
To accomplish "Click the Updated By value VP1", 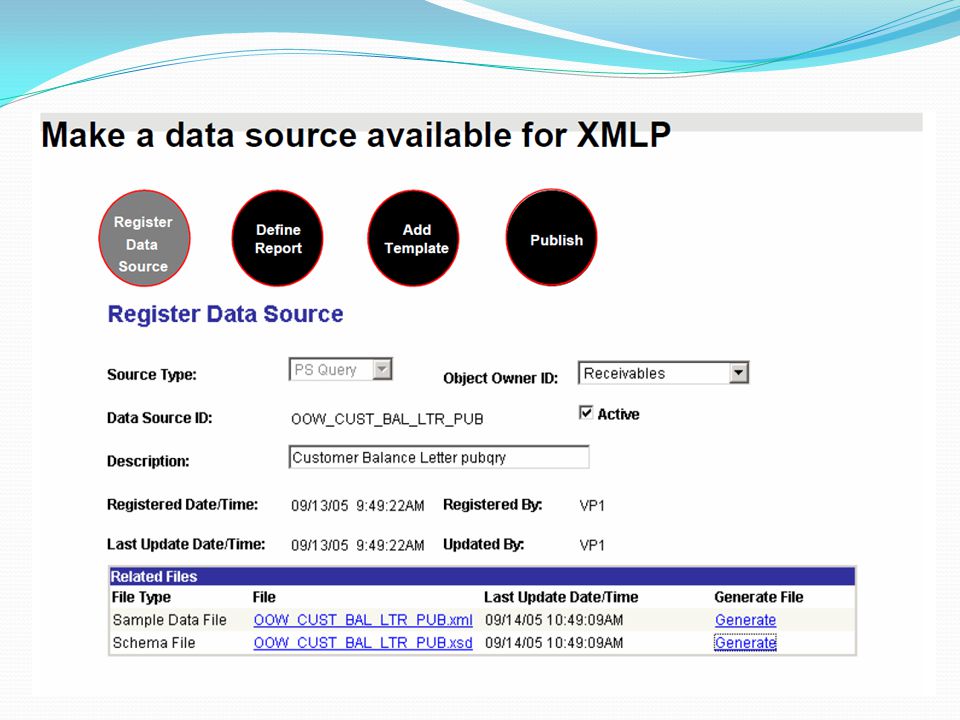I will [x=592, y=546].
